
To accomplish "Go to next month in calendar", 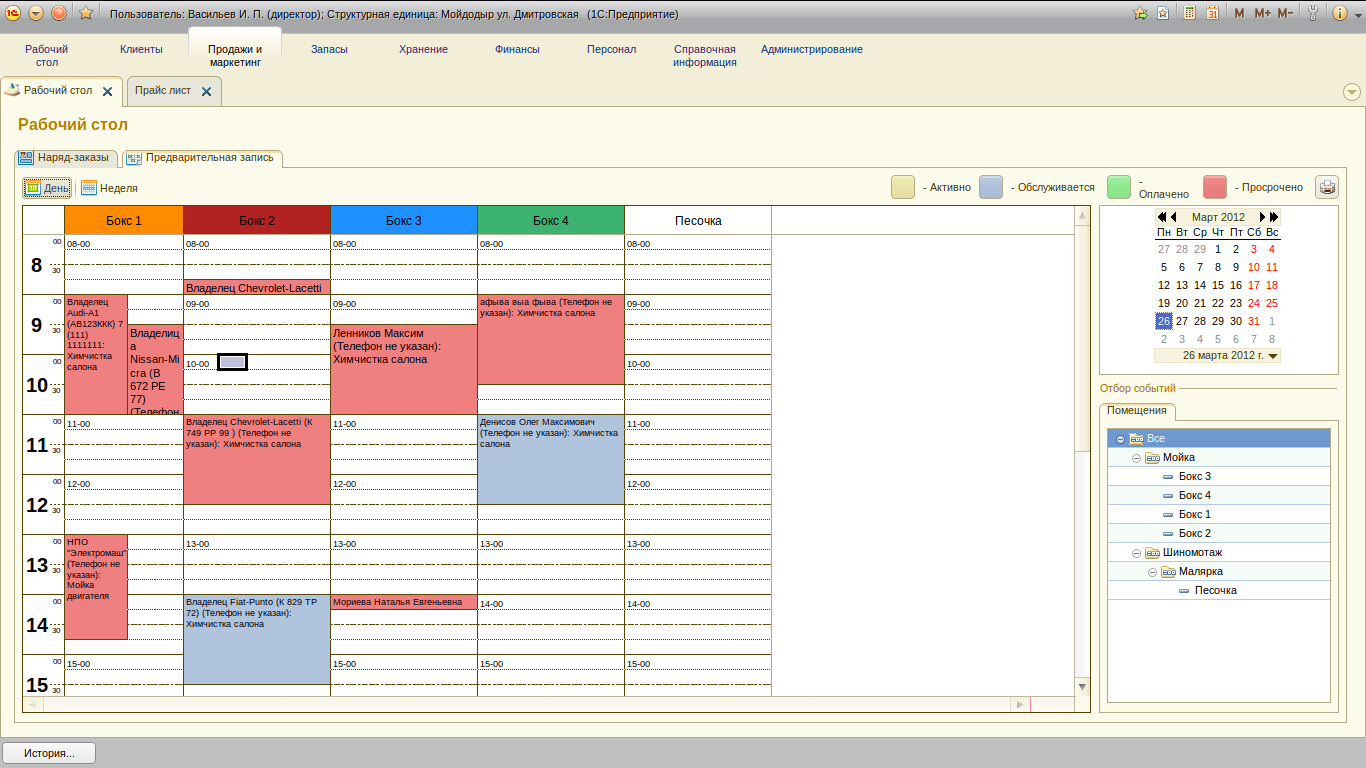I will coord(1263,217).
